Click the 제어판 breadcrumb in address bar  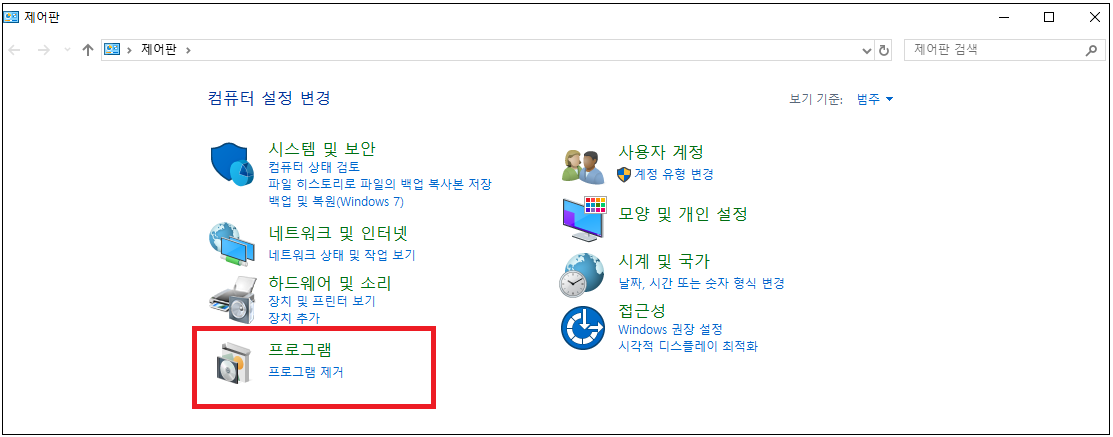[159, 50]
